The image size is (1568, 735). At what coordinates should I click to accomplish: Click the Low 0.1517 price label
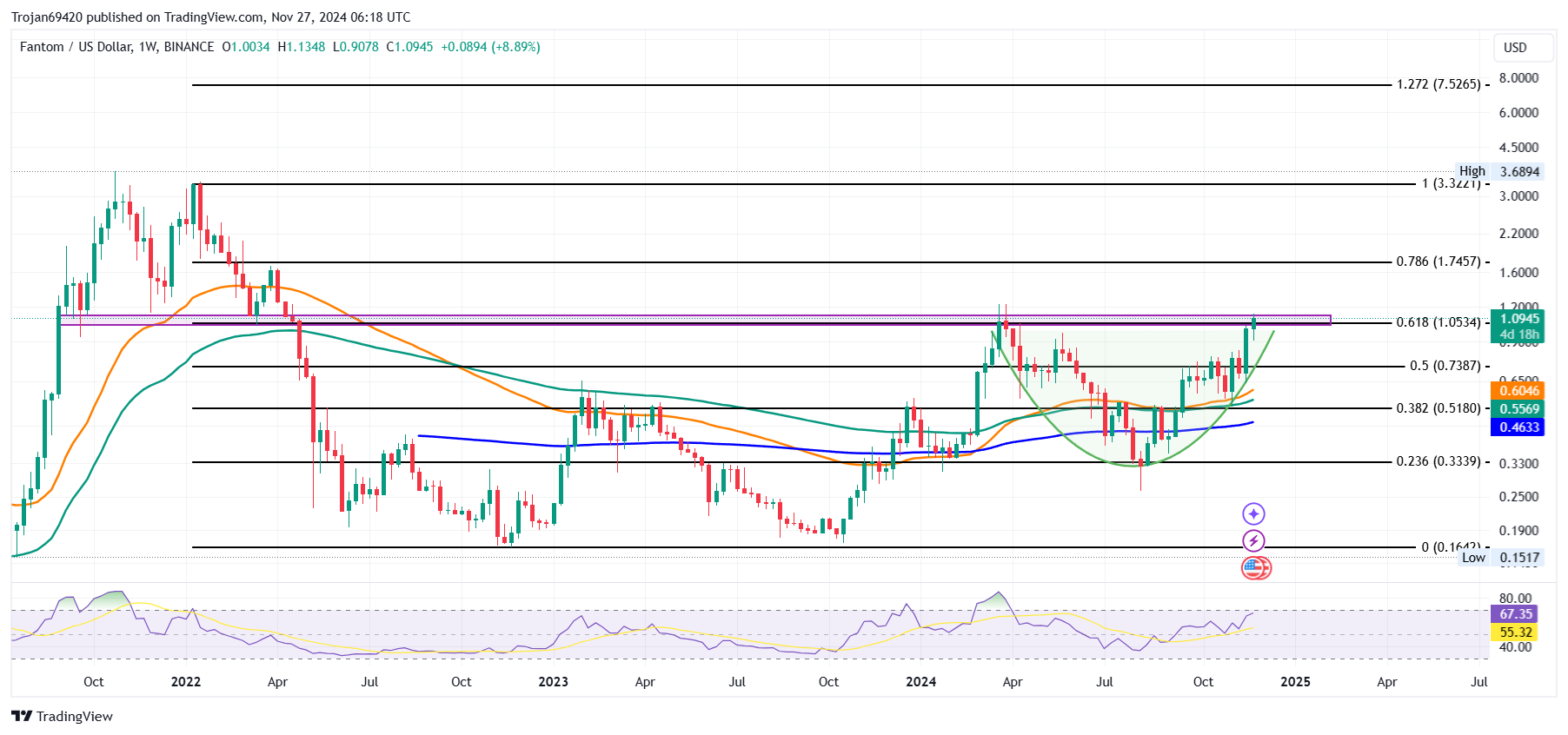pos(1500,558)
